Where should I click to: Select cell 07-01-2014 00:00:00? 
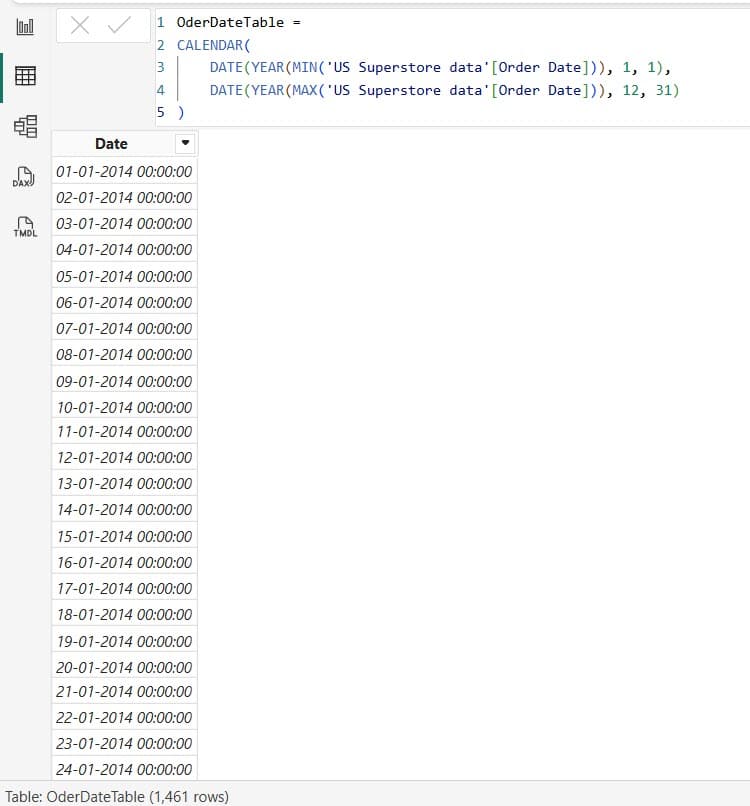point(124,328)
